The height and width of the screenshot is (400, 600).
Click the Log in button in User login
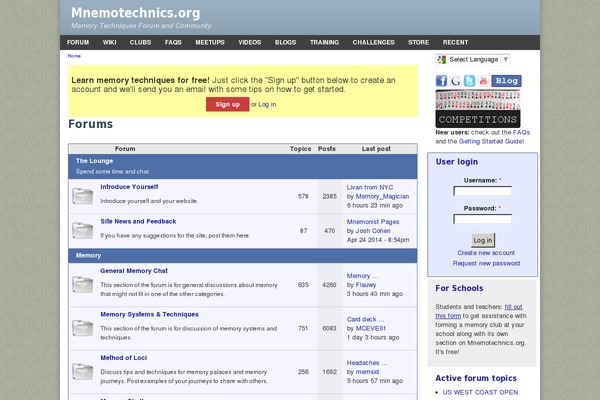(x=483, y=240)
